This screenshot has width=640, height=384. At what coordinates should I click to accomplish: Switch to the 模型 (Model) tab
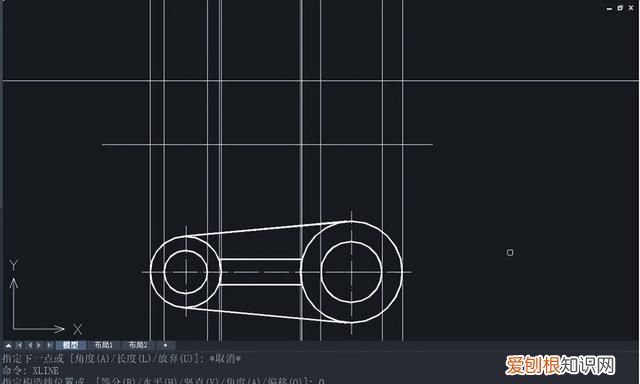point(71,345)
